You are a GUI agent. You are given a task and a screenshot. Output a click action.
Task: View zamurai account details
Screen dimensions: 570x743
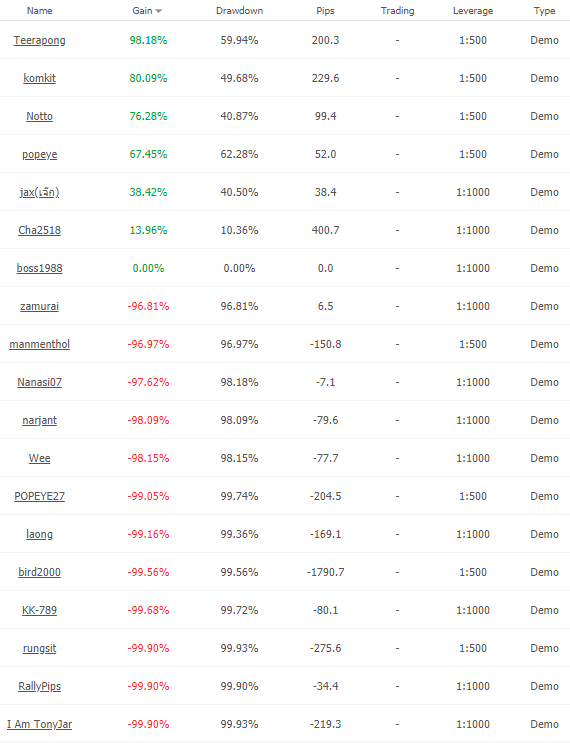tap(39, 306)
